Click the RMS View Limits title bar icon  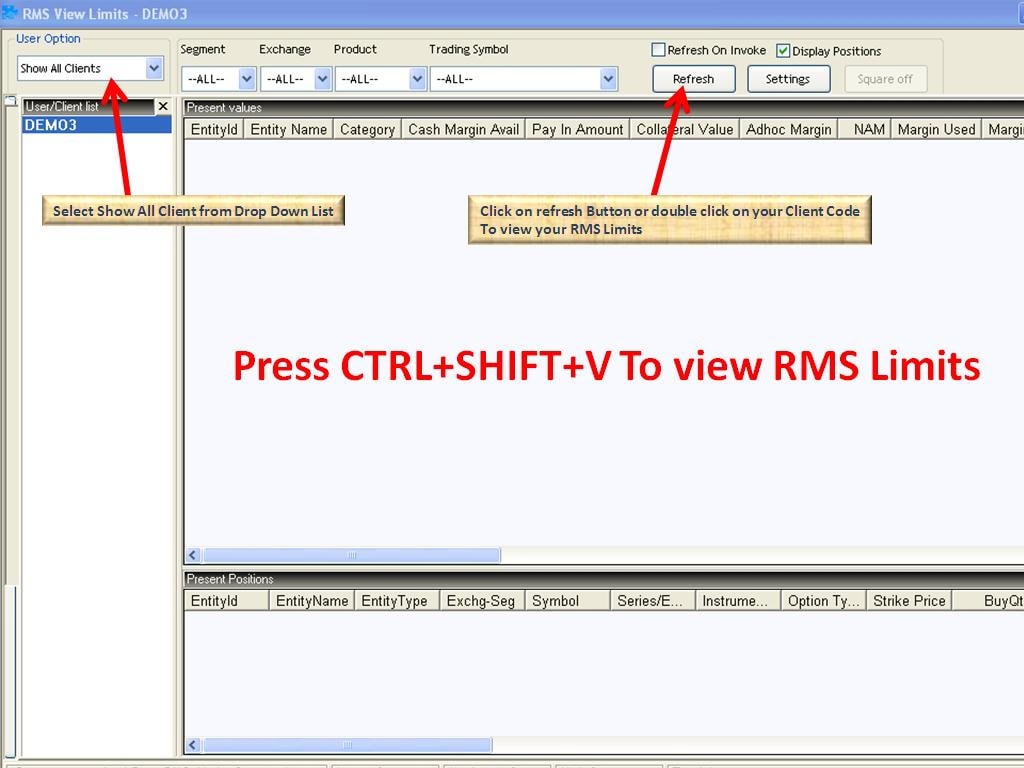pyautogui.click(x=10, y=13)
